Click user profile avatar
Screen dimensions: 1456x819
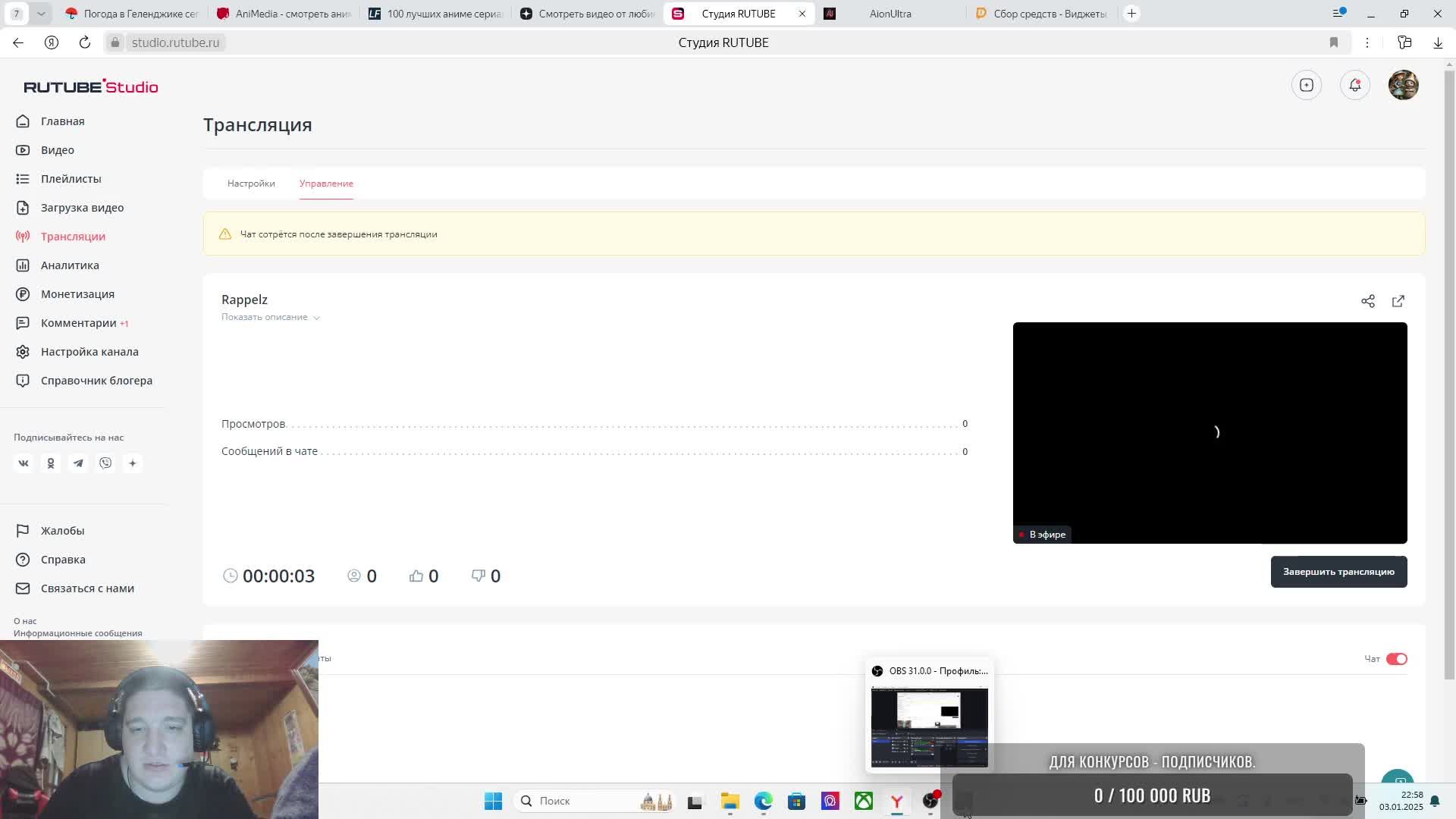(x=1403, y=85)
